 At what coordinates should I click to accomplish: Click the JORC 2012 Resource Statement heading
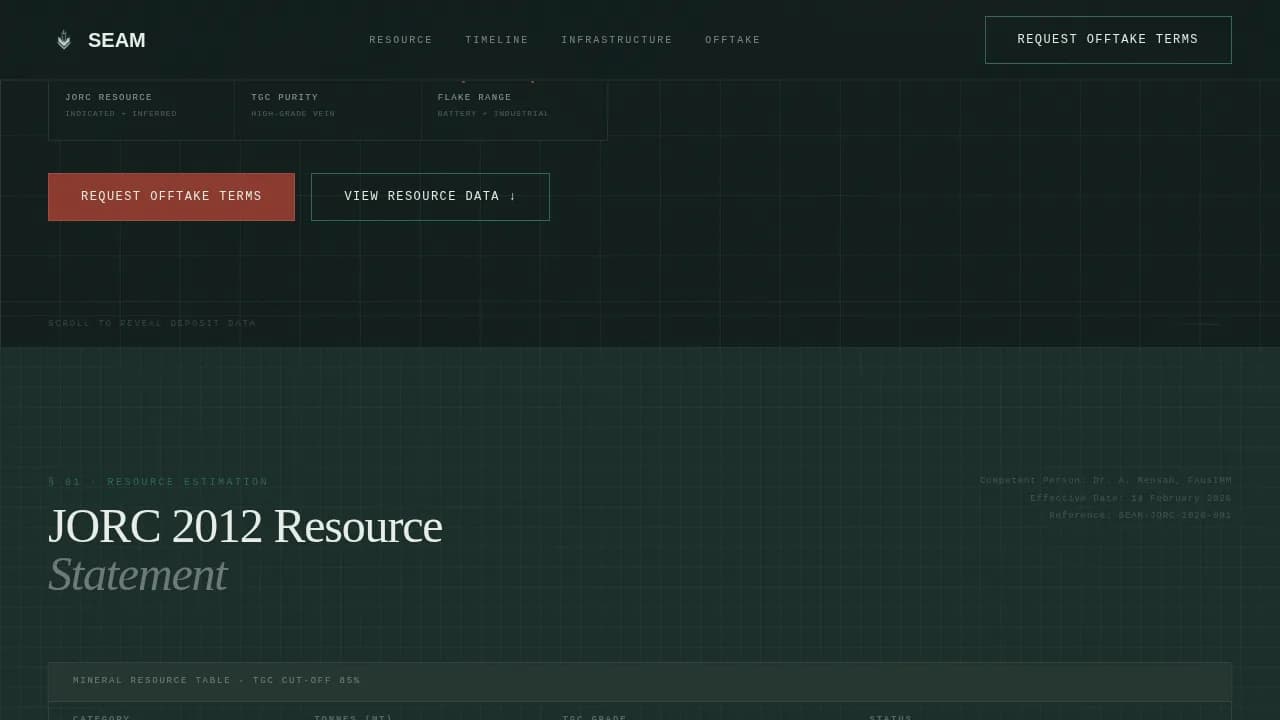pyautogui.click(x=245, y=550)
